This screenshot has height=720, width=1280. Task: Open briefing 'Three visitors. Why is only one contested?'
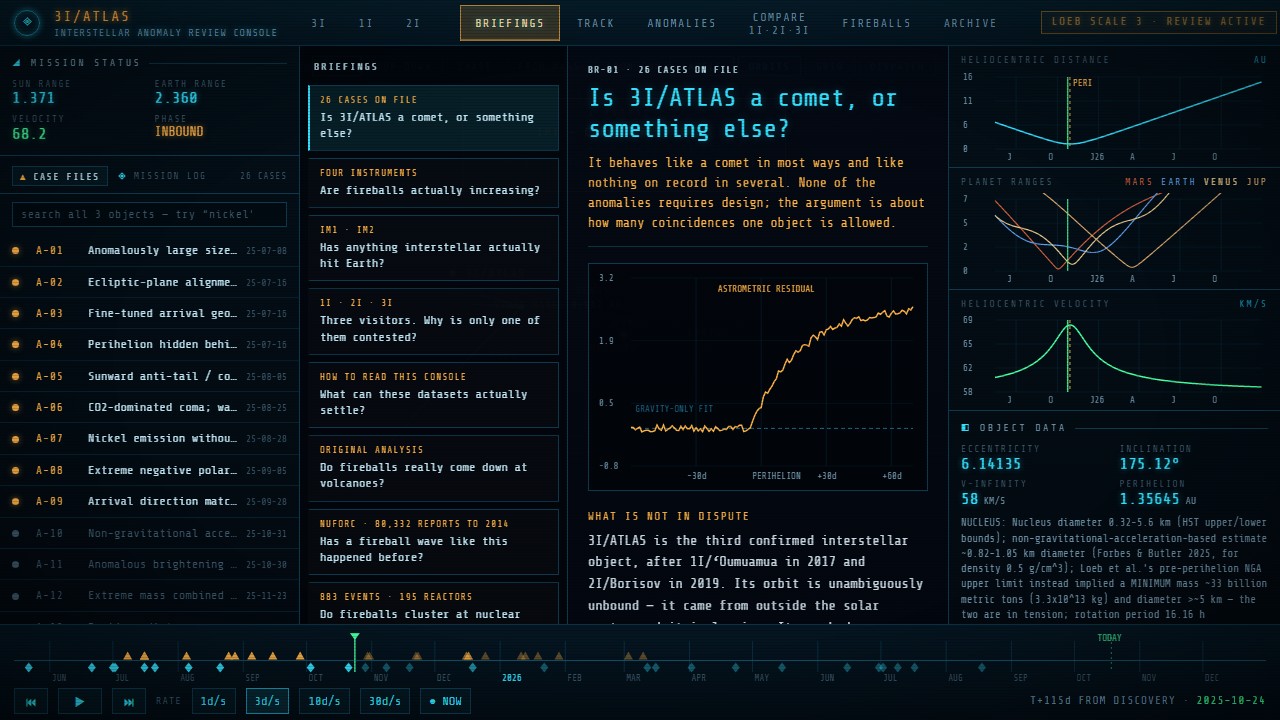coord(433,321)
